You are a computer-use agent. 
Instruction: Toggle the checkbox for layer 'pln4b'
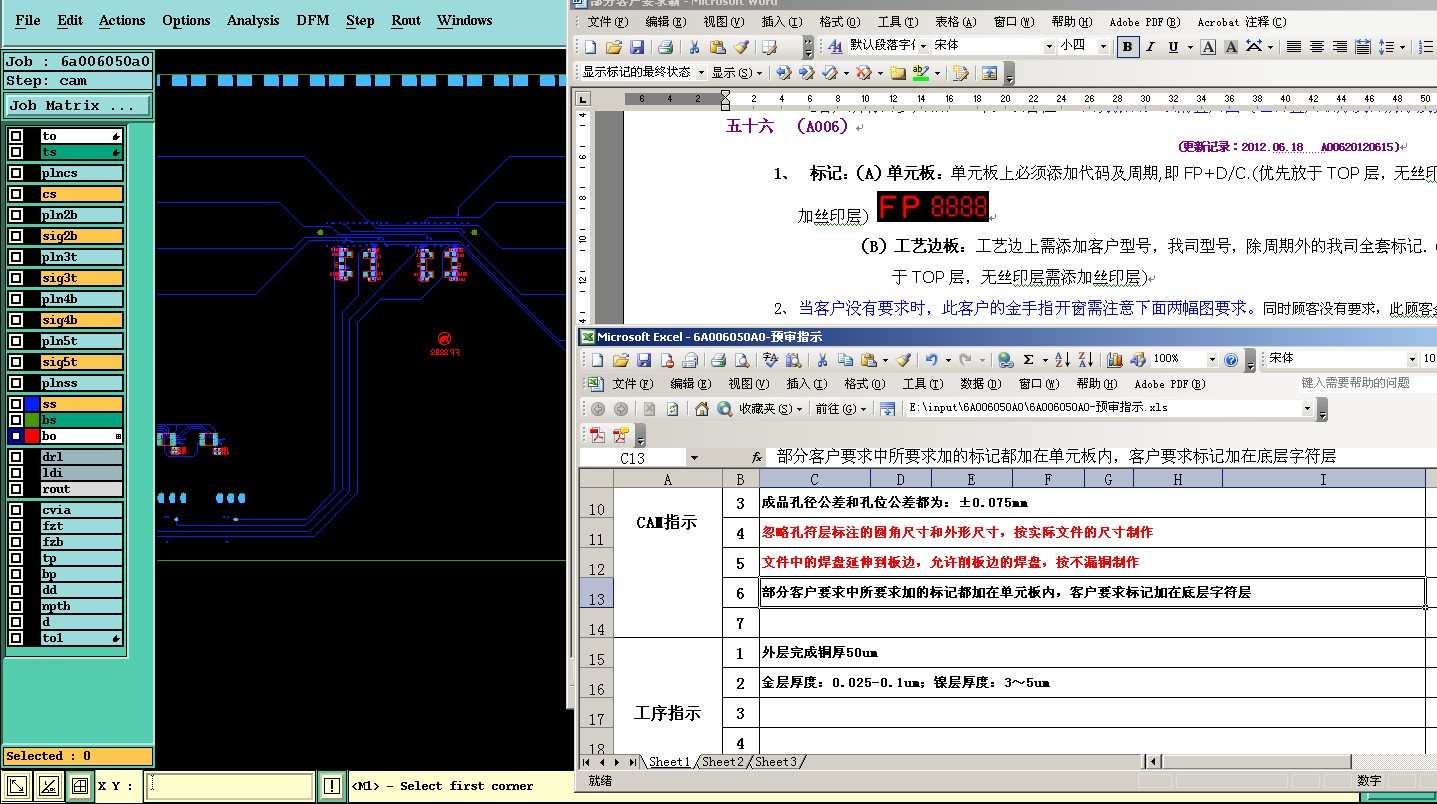click(x=16, y=299)
